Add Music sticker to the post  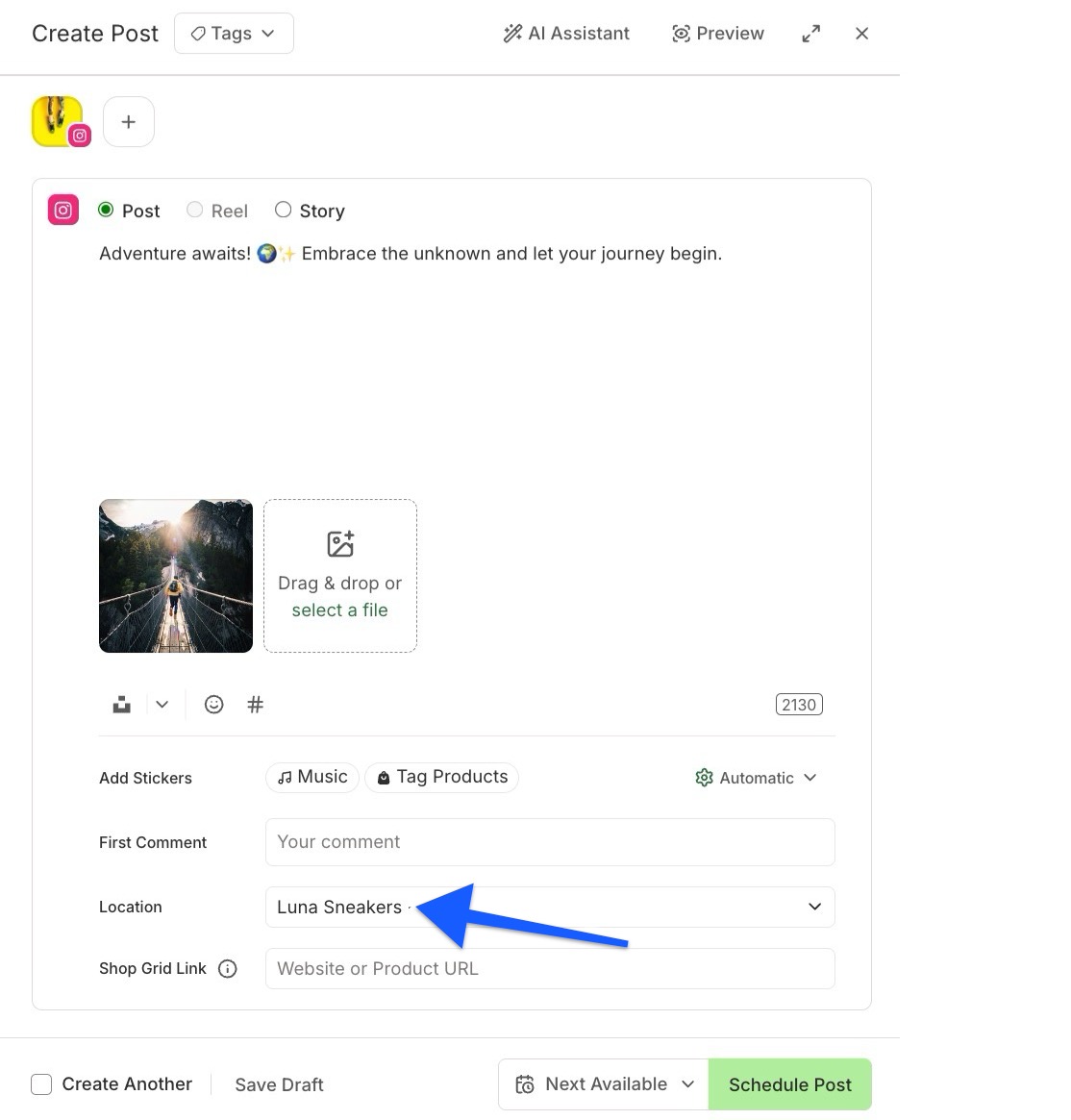311,777
